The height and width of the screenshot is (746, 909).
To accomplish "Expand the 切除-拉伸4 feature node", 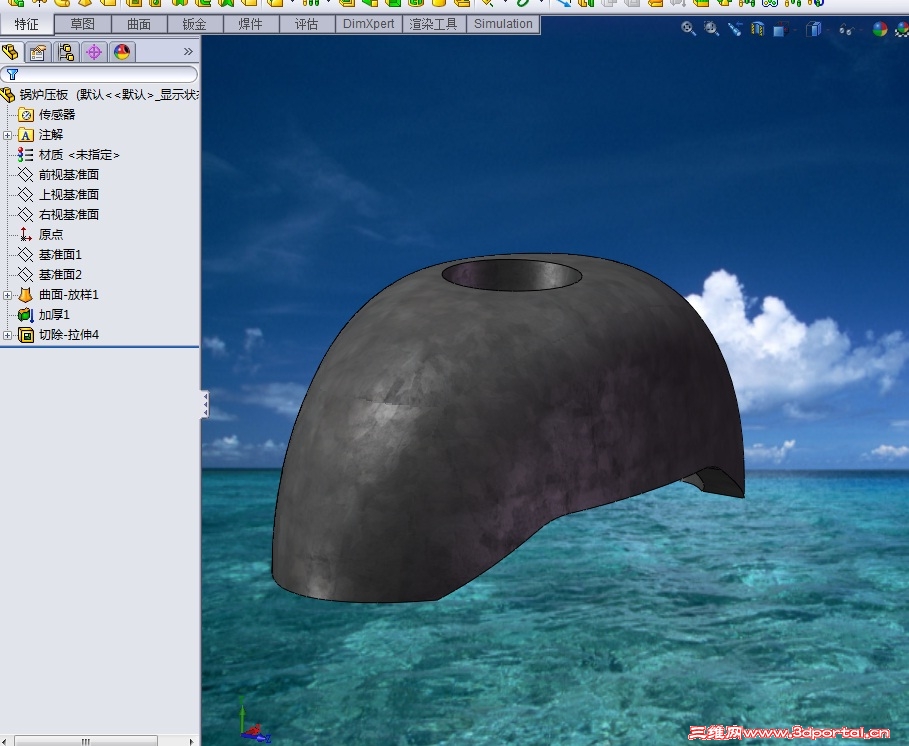I will 7,335.
